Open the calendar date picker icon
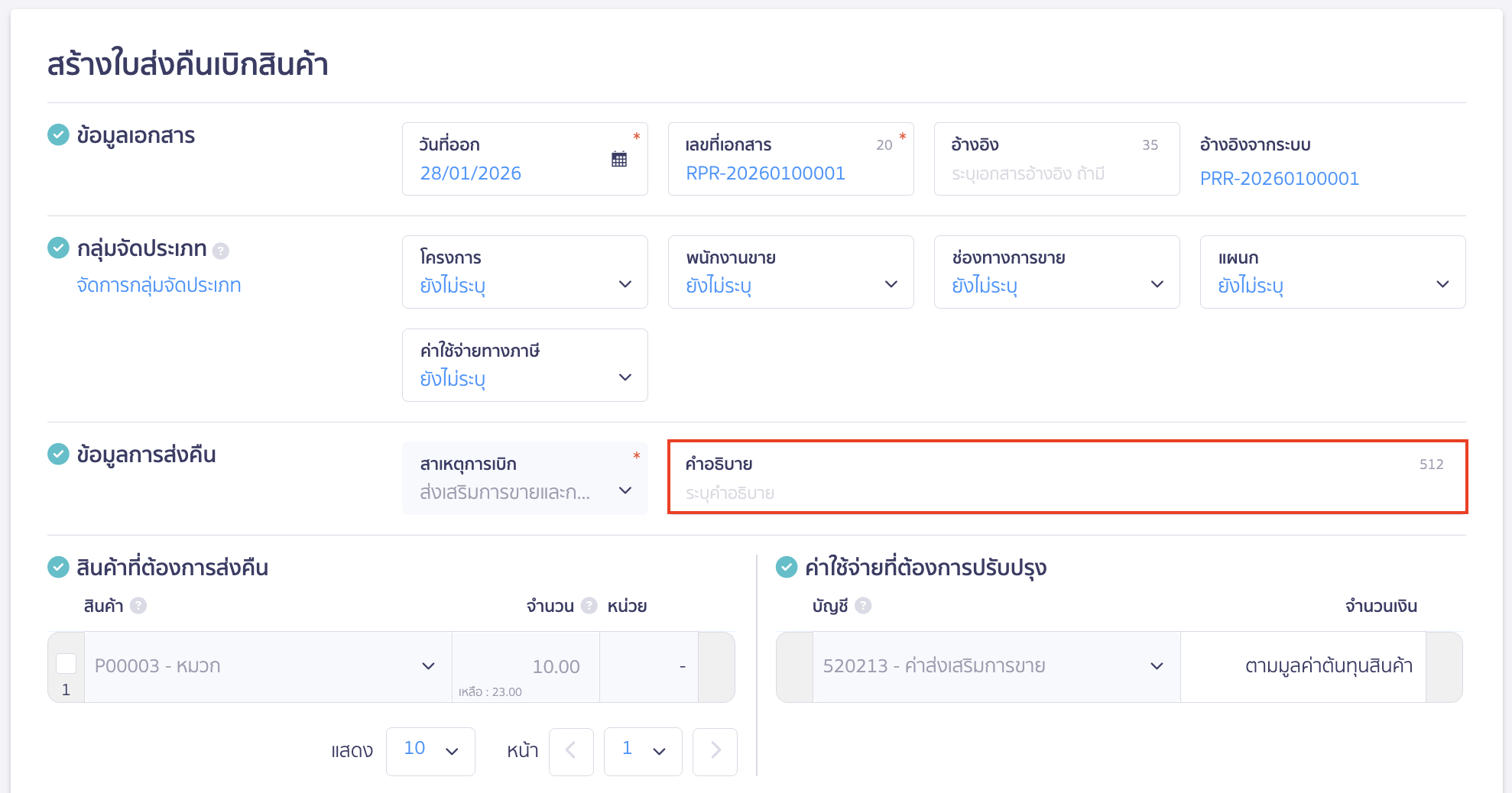Viewport: 1512px width, 793px height. pyautogui.click(x=619, y=159)
